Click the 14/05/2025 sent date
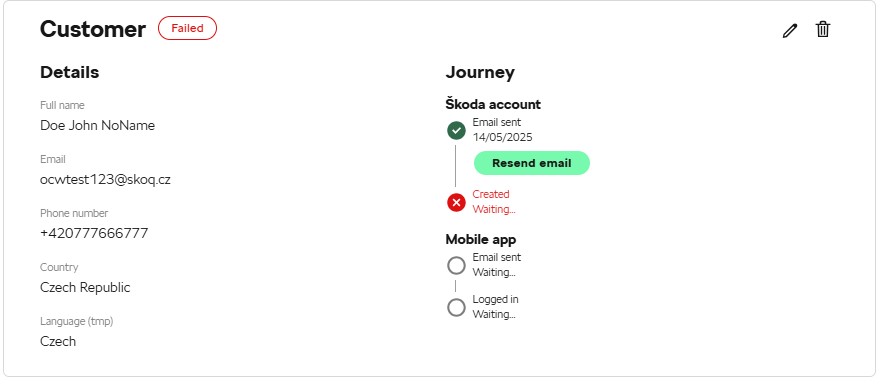This screenshot has width=880, height=388. click(x=502, y=137)
